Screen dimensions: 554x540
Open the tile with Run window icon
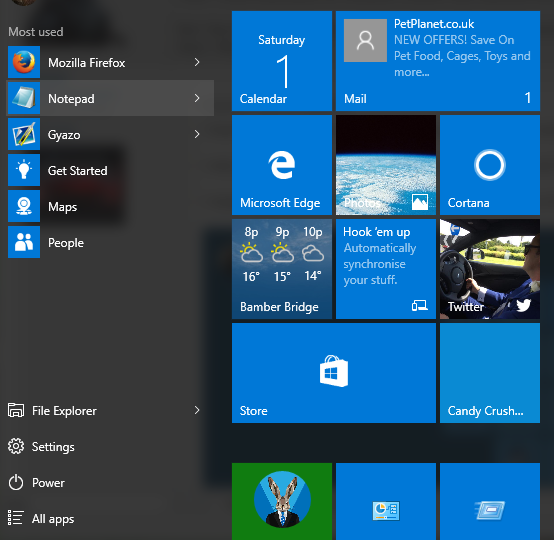coord(490,501)
